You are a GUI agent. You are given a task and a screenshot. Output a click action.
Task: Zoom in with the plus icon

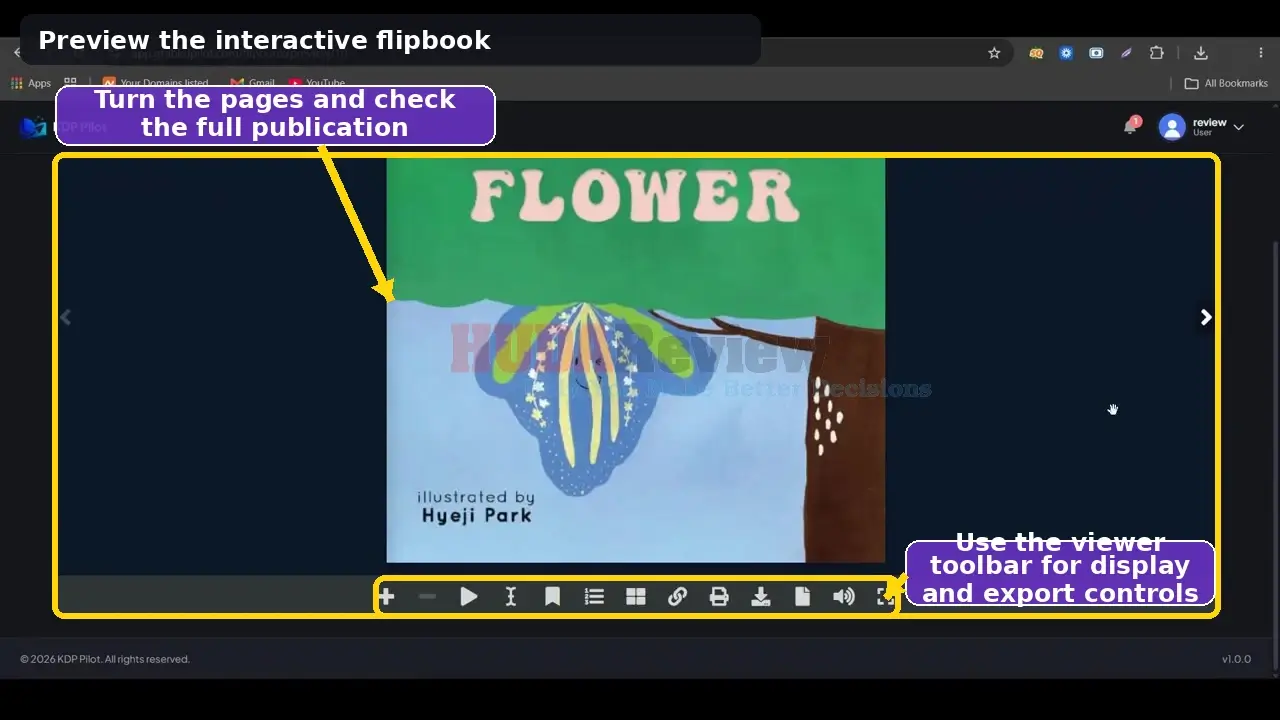tap(386, 597)
